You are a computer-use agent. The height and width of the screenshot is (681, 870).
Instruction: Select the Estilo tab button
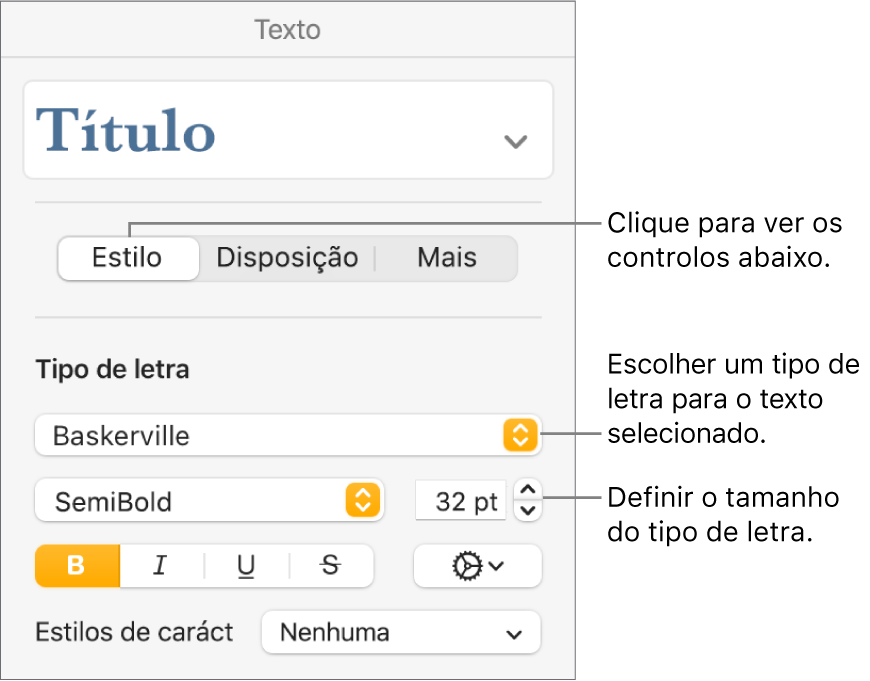click(128, 258)
